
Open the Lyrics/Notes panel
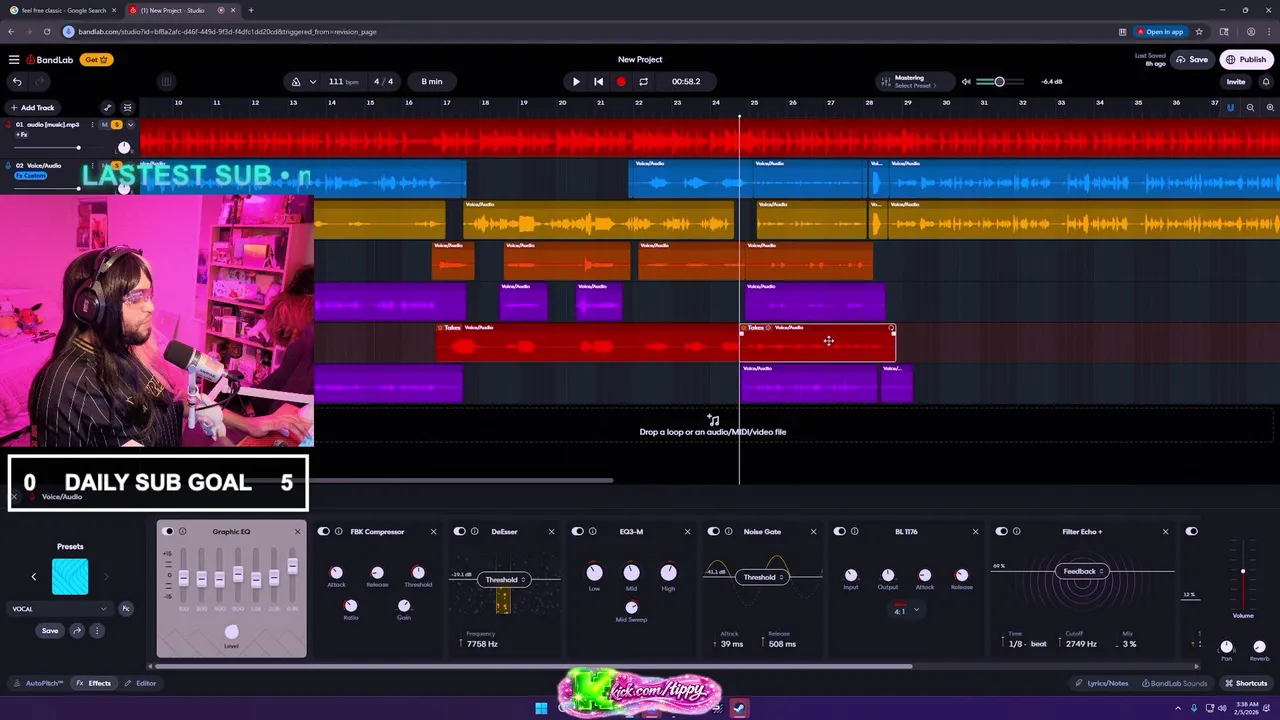point(1102,683)
